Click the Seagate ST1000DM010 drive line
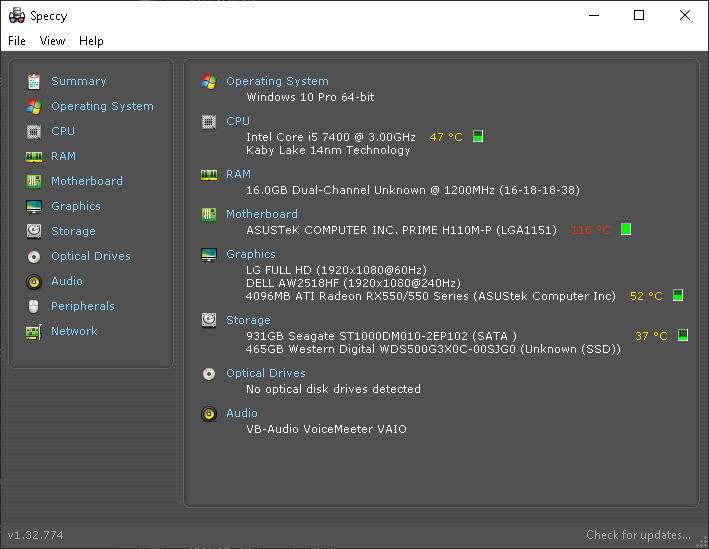 (381, 336)
